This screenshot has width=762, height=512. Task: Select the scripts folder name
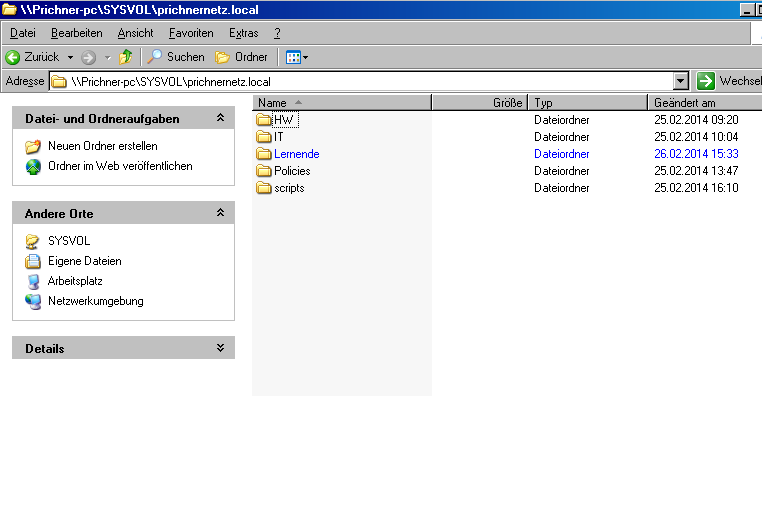(x=289, y=188)
